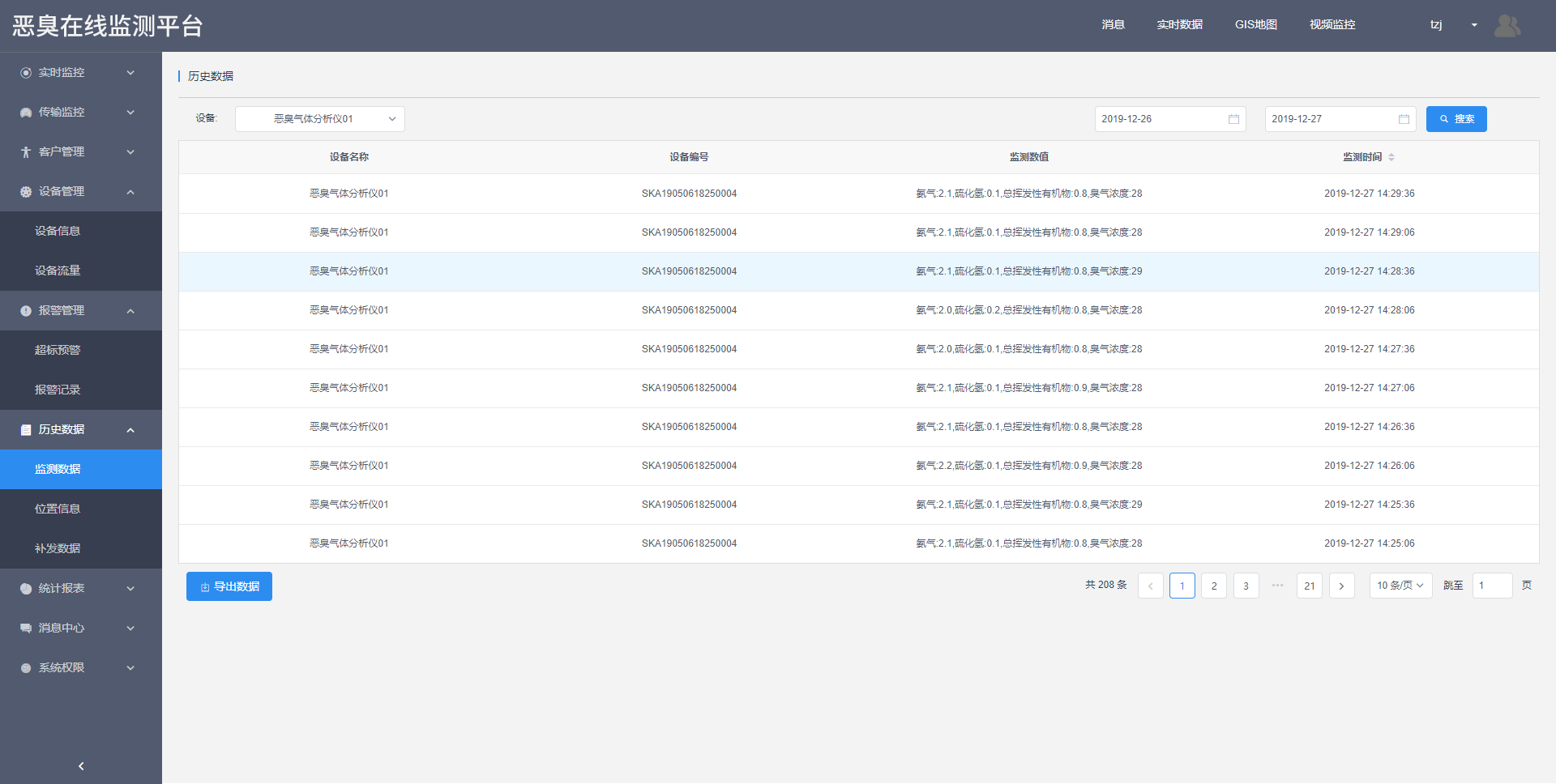
Task: Select 设备信息 submenu item
Action: pos(81,232)
